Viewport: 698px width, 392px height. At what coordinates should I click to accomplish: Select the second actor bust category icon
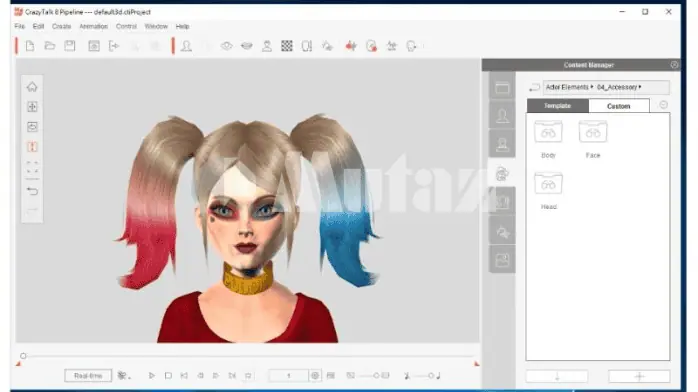502,145
